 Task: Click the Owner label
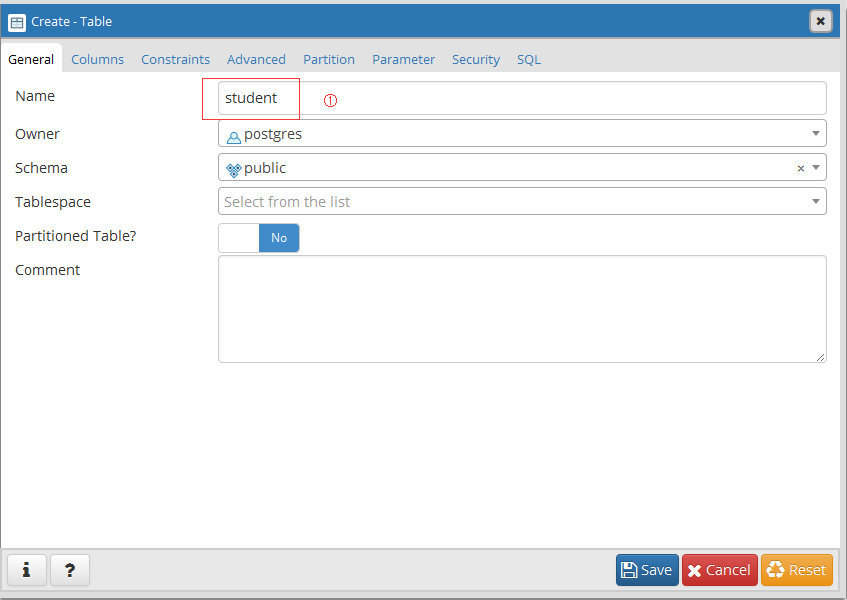37,134
